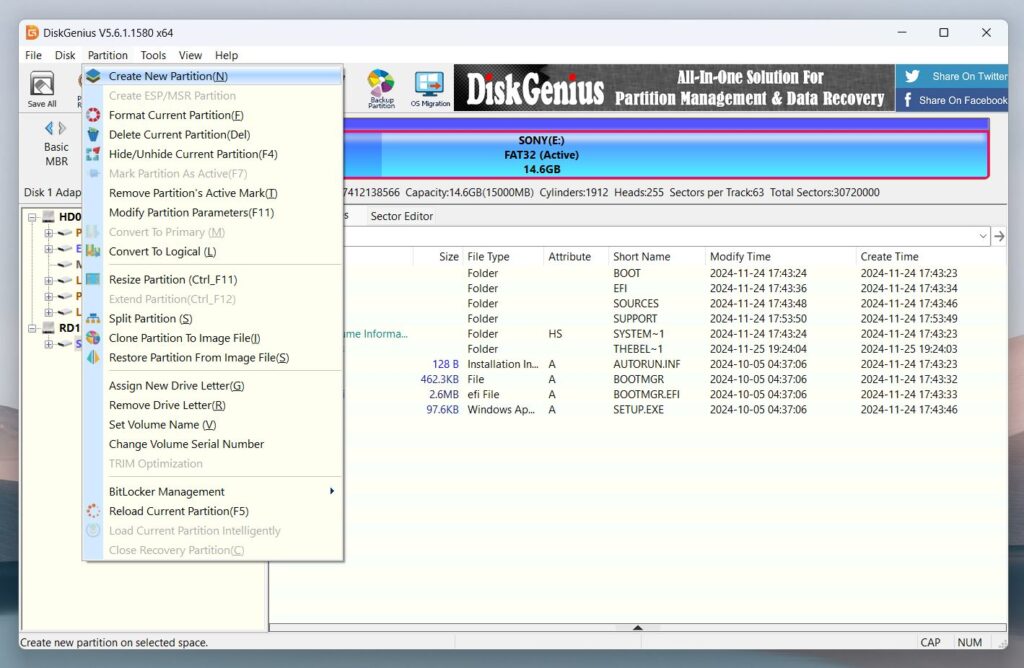Toggle the CAP indicator in status bar
Screen dimensions: 1024x668
pyautogui.click(x=931, y=642)
